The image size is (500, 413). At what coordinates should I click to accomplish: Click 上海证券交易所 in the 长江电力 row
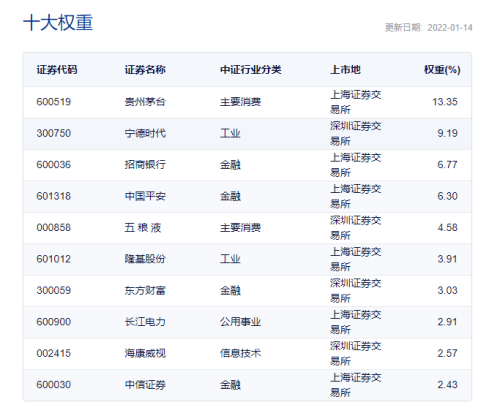[356, 322]
